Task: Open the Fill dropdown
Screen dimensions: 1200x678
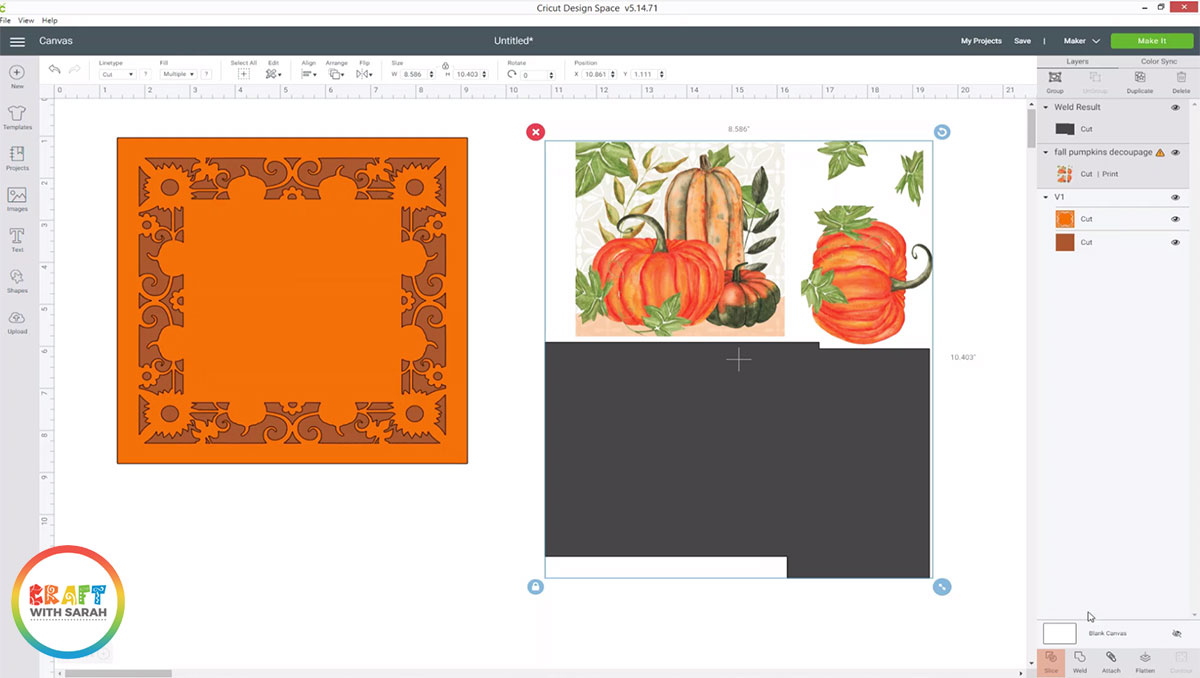Action: pos(179,74)
